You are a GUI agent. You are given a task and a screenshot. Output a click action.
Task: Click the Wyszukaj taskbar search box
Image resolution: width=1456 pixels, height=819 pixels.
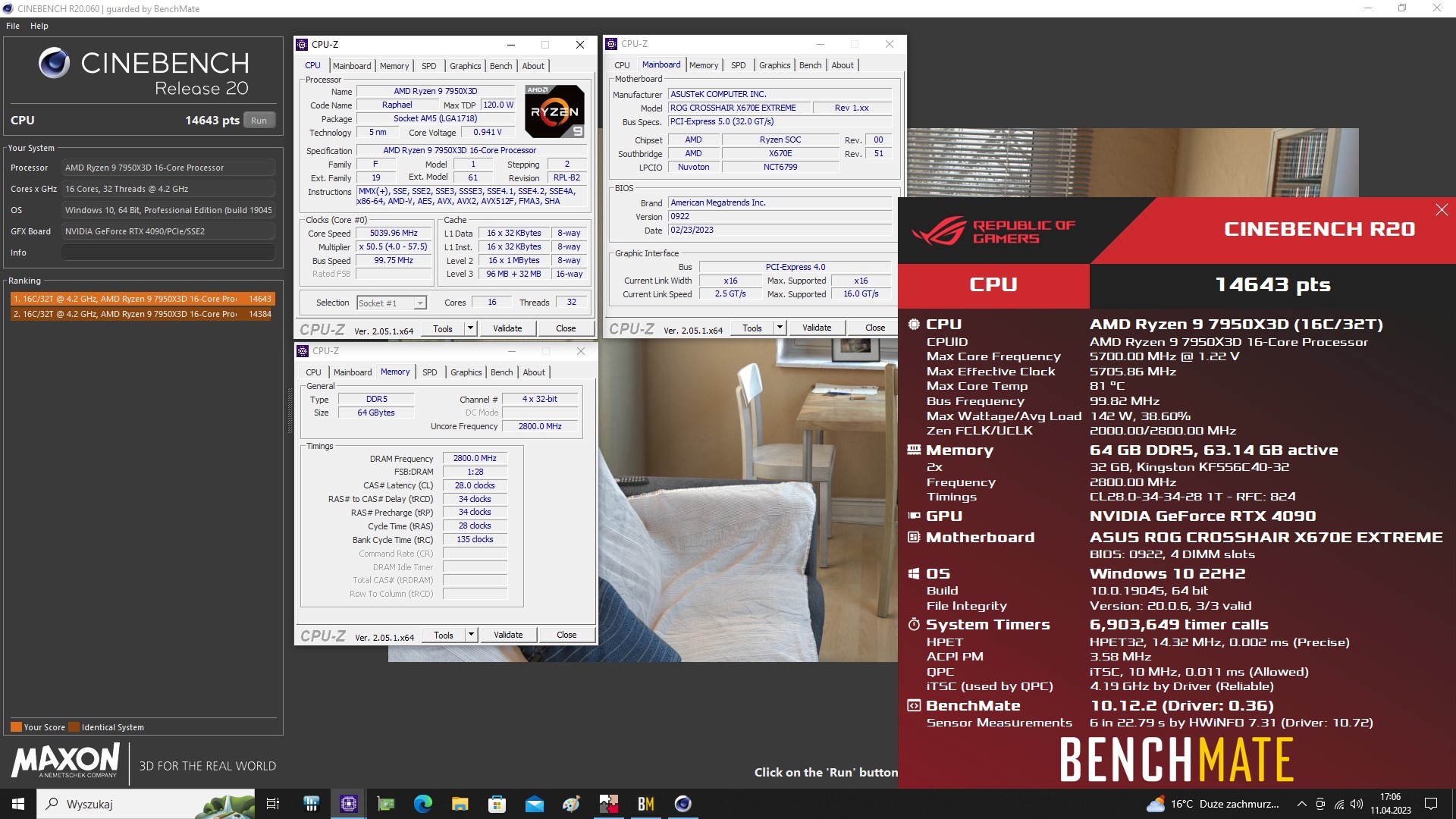(146, 804)
